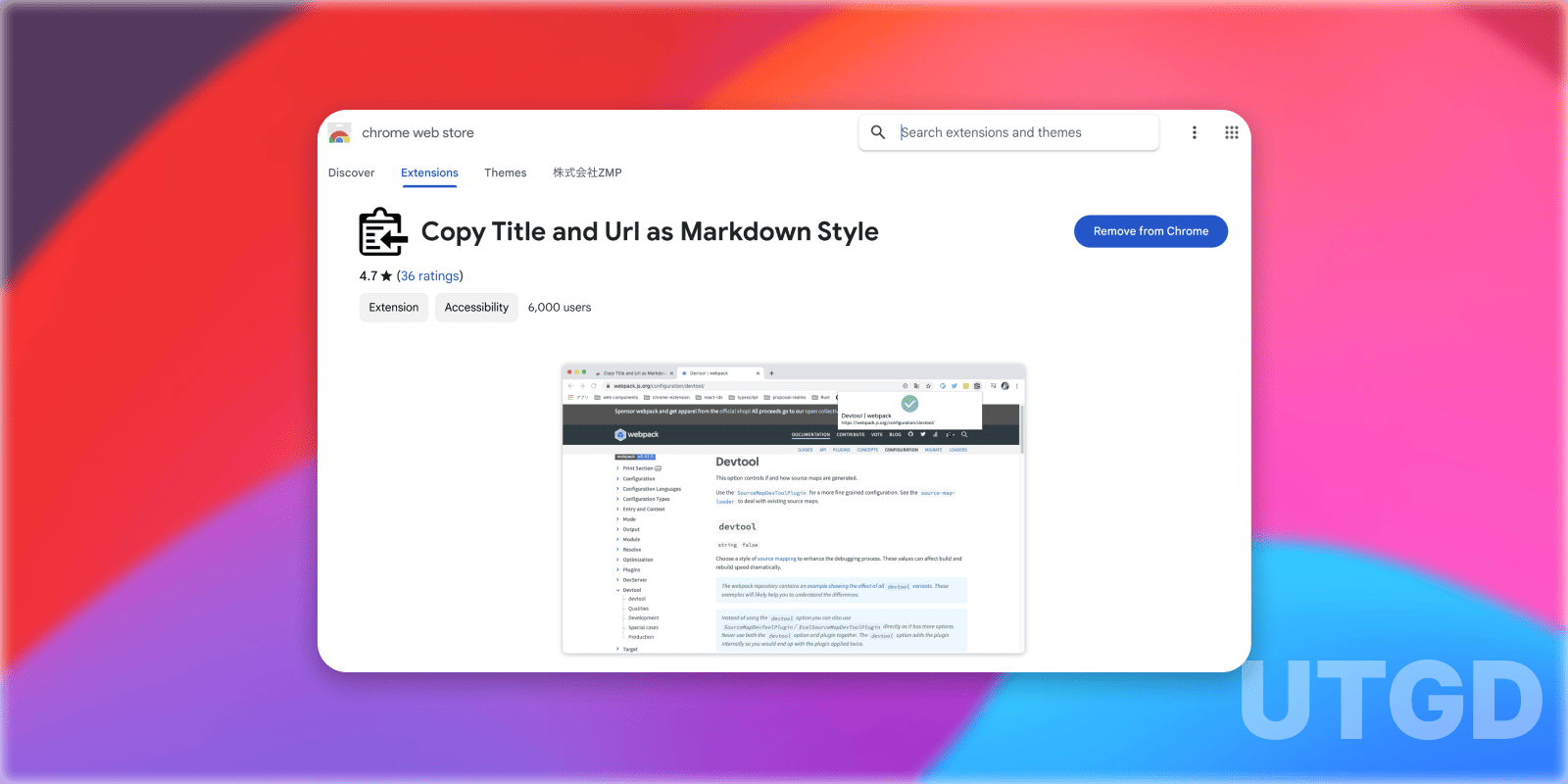
Task: Click the Extension category chip
Action: pyautogui.click(x=394, y=308)
